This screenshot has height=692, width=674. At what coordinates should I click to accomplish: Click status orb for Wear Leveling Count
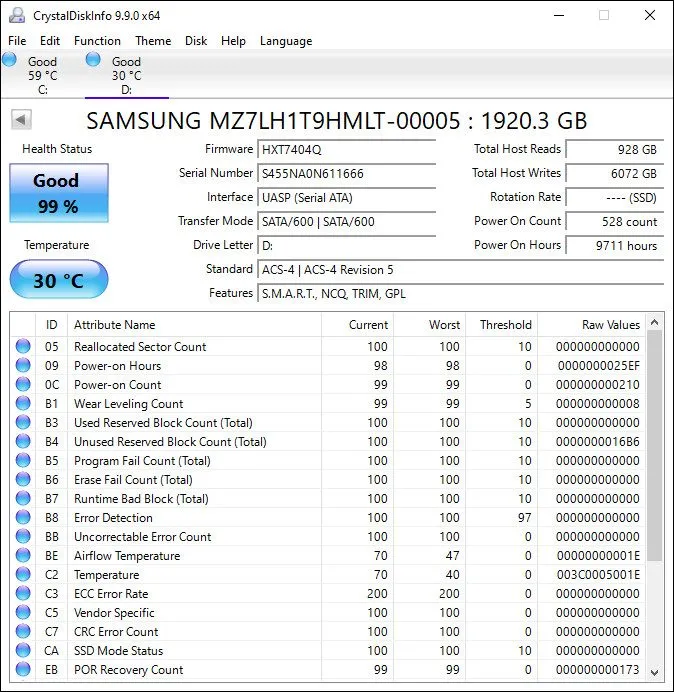23,403
